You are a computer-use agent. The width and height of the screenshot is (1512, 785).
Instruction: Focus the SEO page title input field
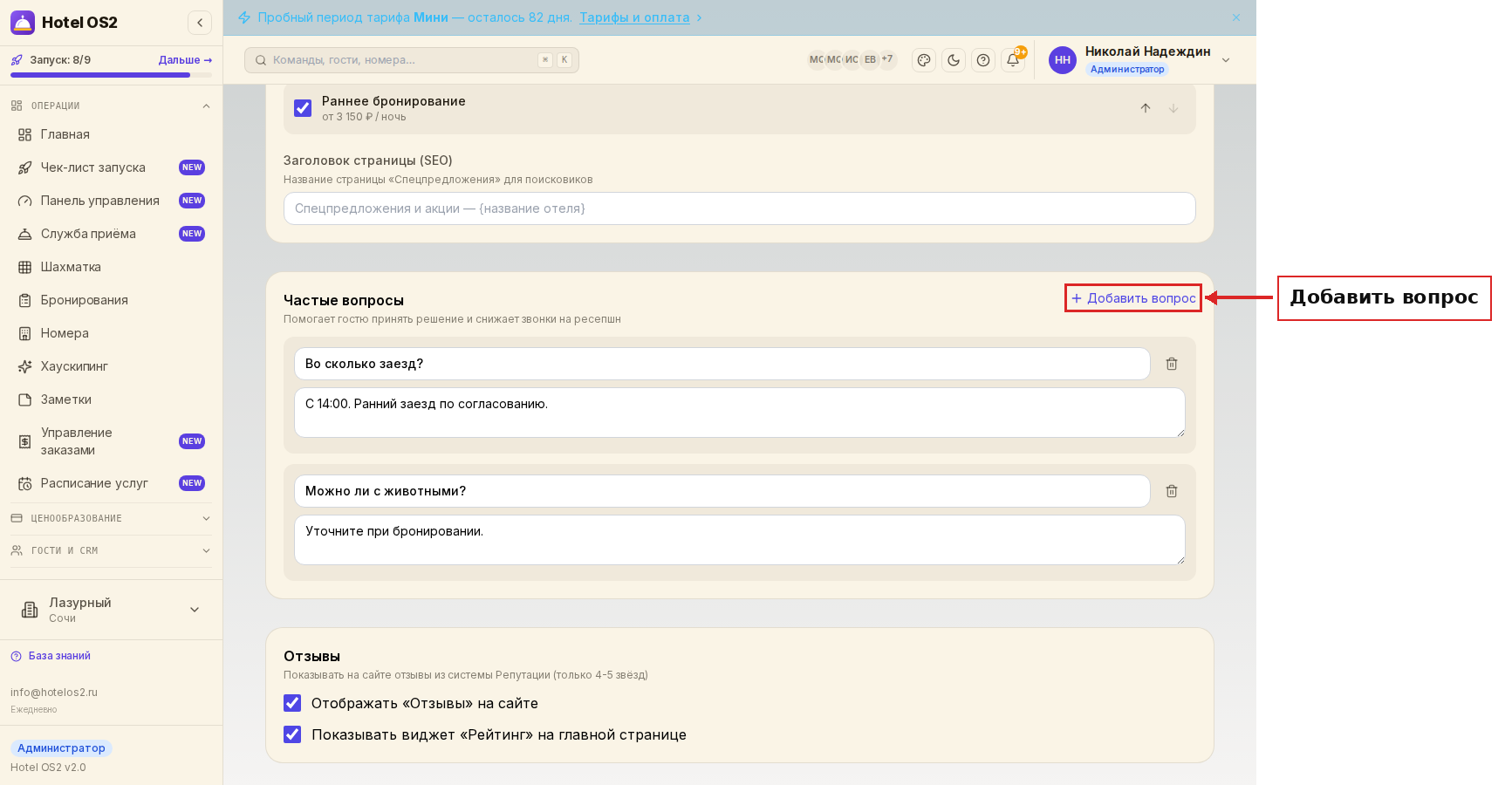pyautogui.click(x=739, y=208)
